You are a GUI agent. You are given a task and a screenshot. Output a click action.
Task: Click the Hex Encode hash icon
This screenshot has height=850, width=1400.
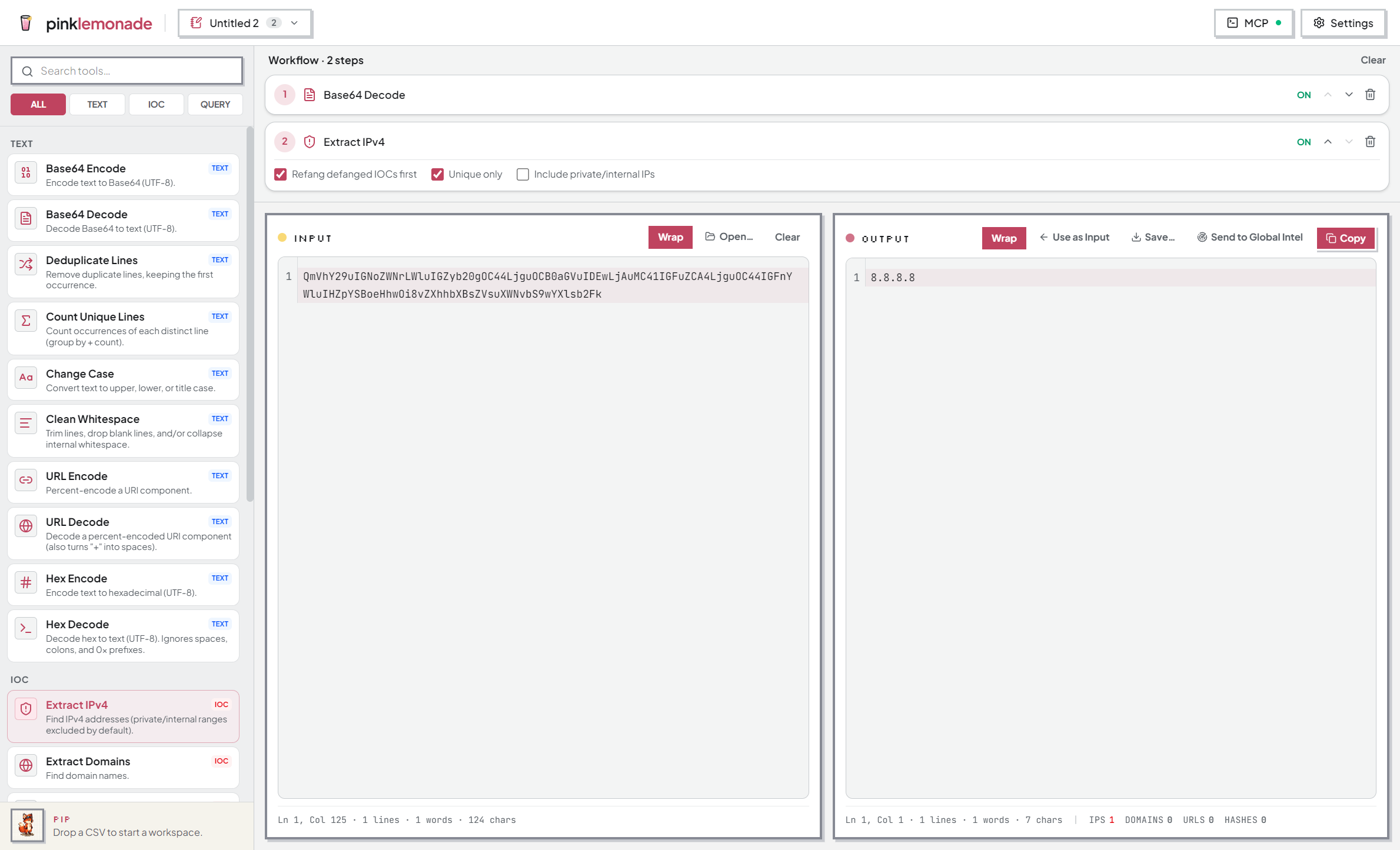pos(26,582)
